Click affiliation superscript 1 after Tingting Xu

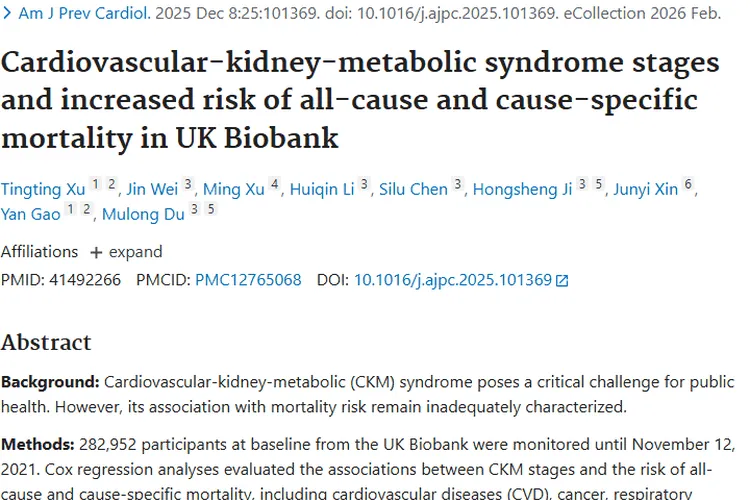[96, 184]
